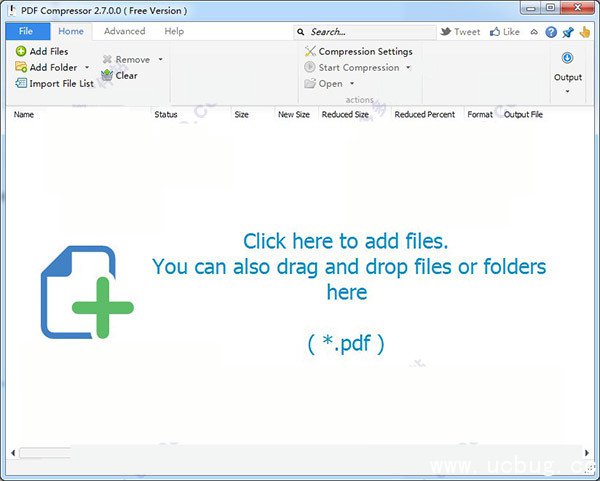Share via the Tweet button
The image size is (600, 481).
tap(460, 32)
